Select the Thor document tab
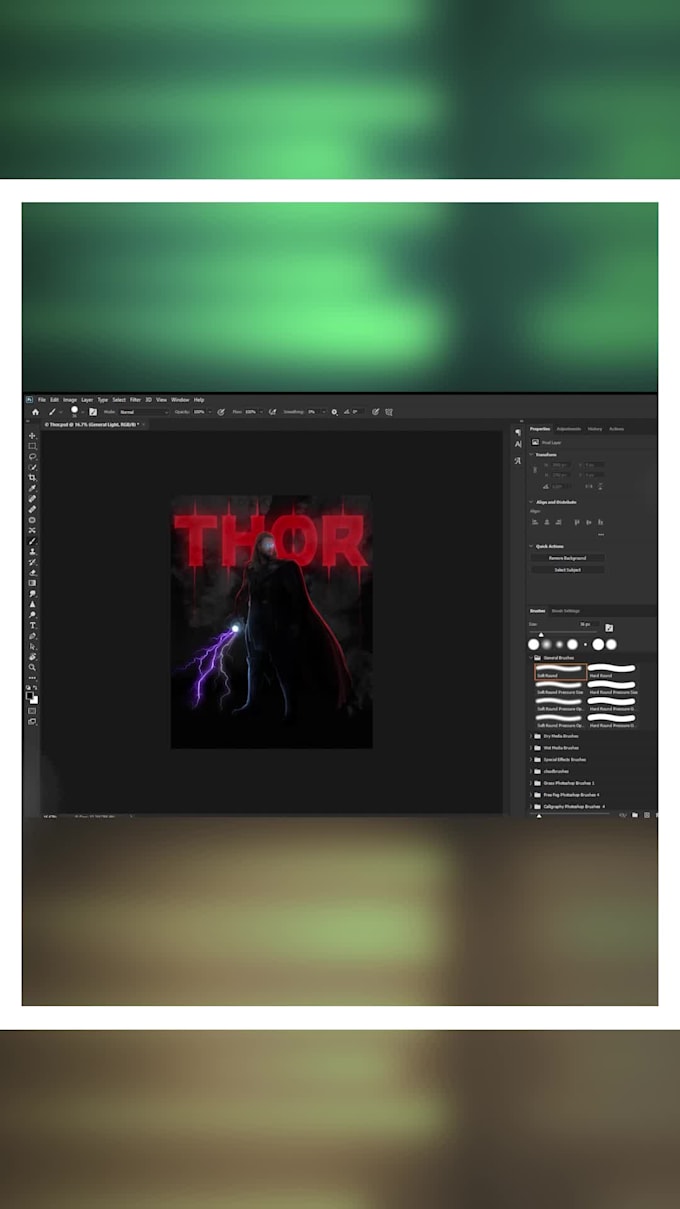This screenshot has height=1209, width=680. click(96, 425)
